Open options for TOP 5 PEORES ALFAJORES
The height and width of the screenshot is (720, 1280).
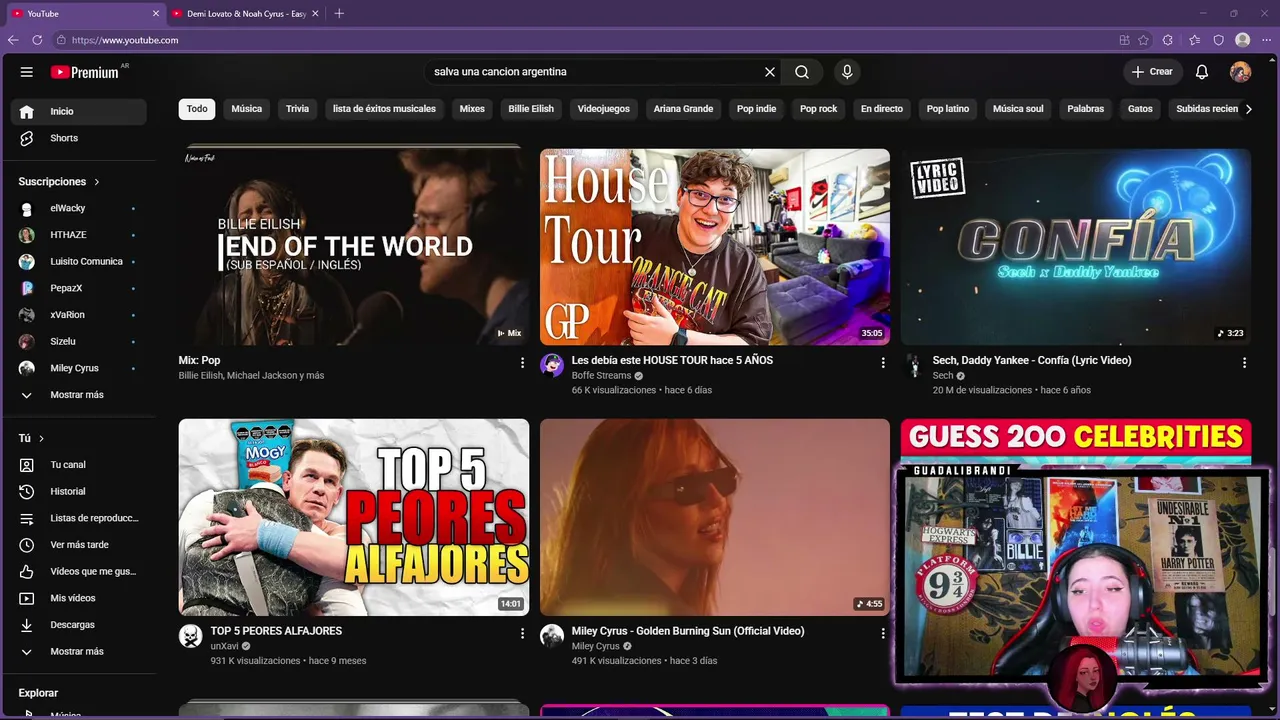point(522,633)
